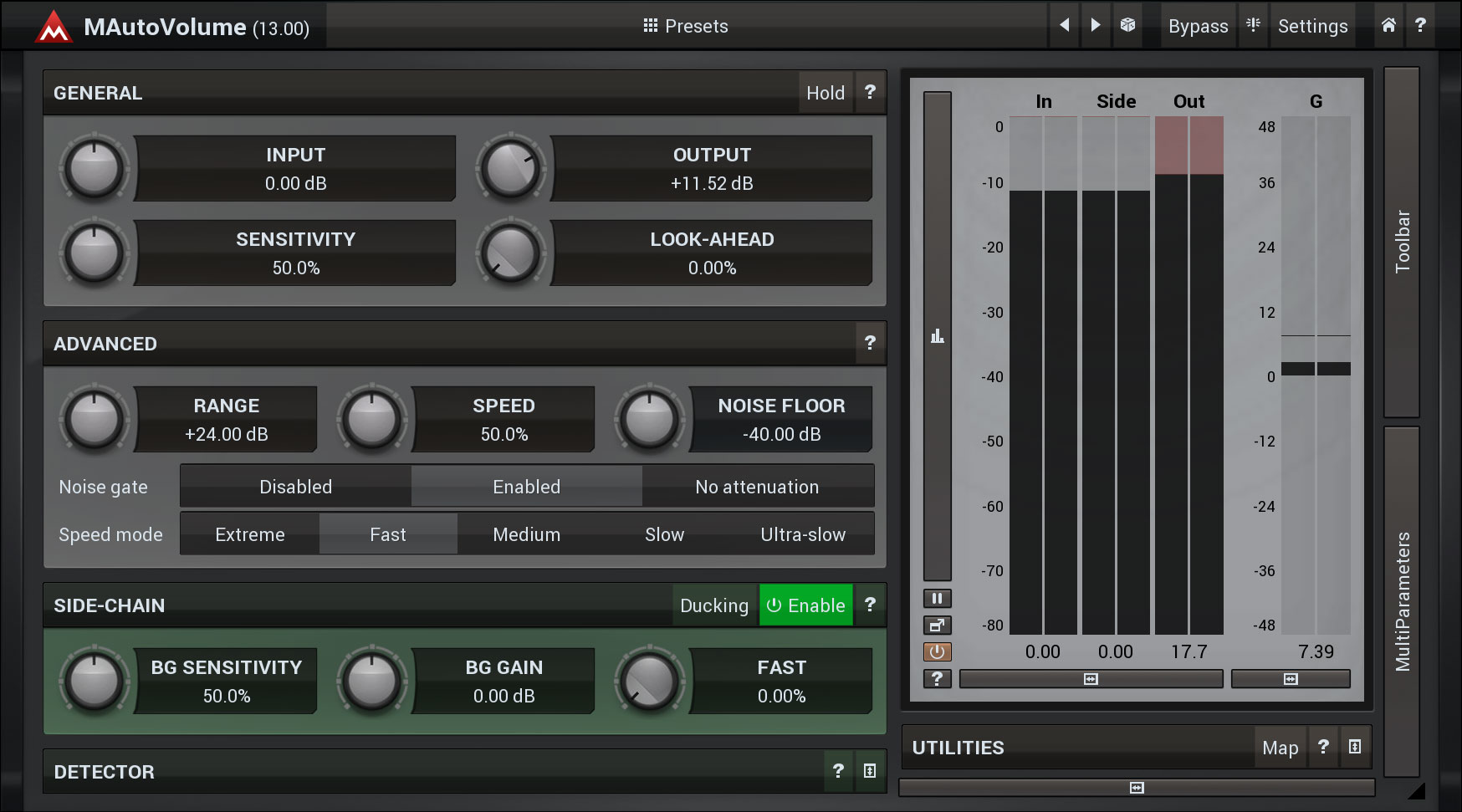Select Ultra-slow speed mode
The height and width of the screenshot is (812, 1462).
point(802,534)
